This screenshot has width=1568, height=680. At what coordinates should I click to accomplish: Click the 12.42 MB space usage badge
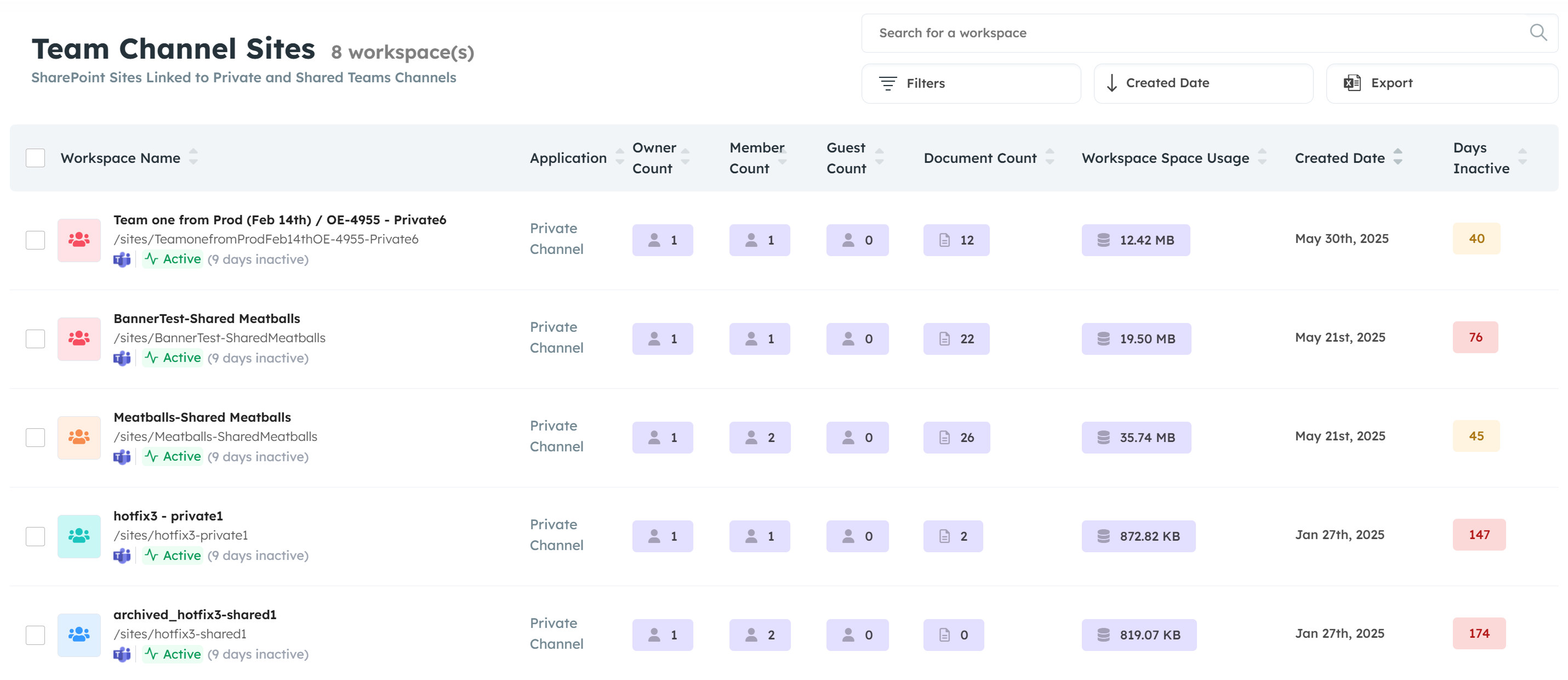tap(1136, 240)
